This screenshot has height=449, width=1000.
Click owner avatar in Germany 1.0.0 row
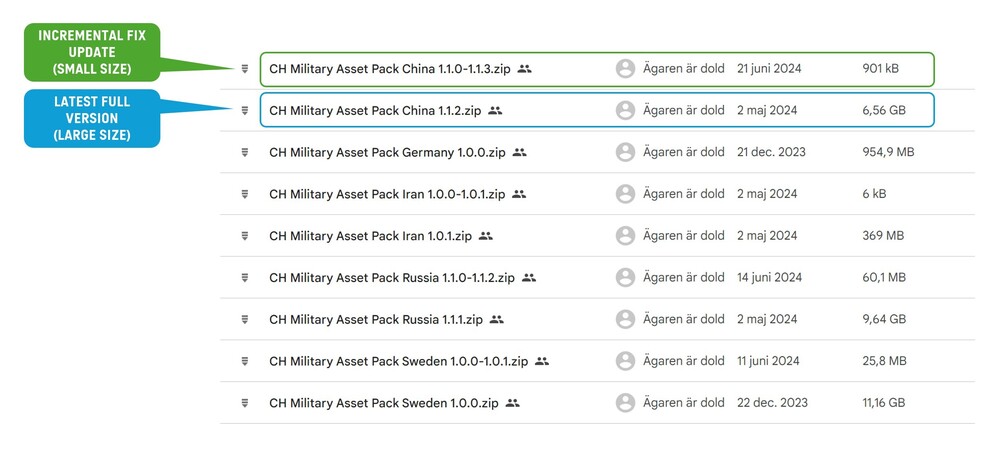(626, 152)
